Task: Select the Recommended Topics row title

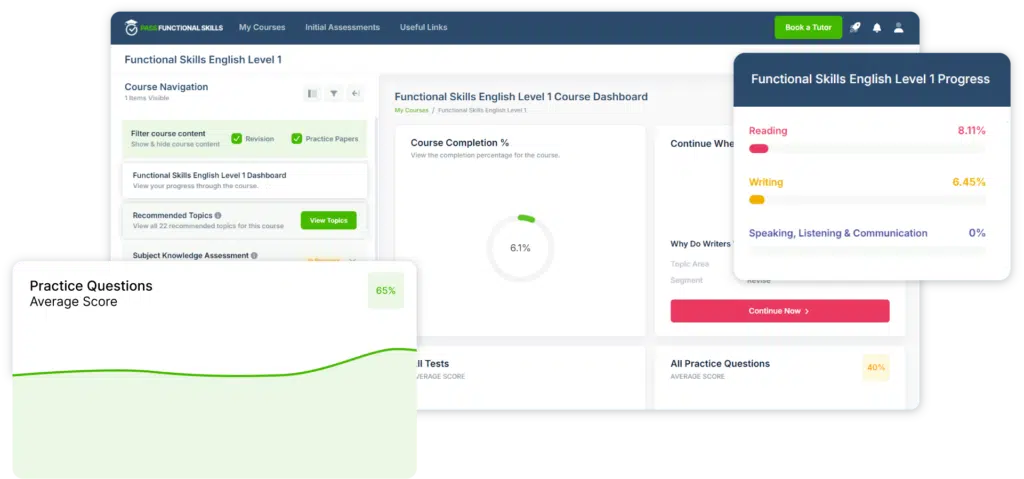Action: coord(172,215)
